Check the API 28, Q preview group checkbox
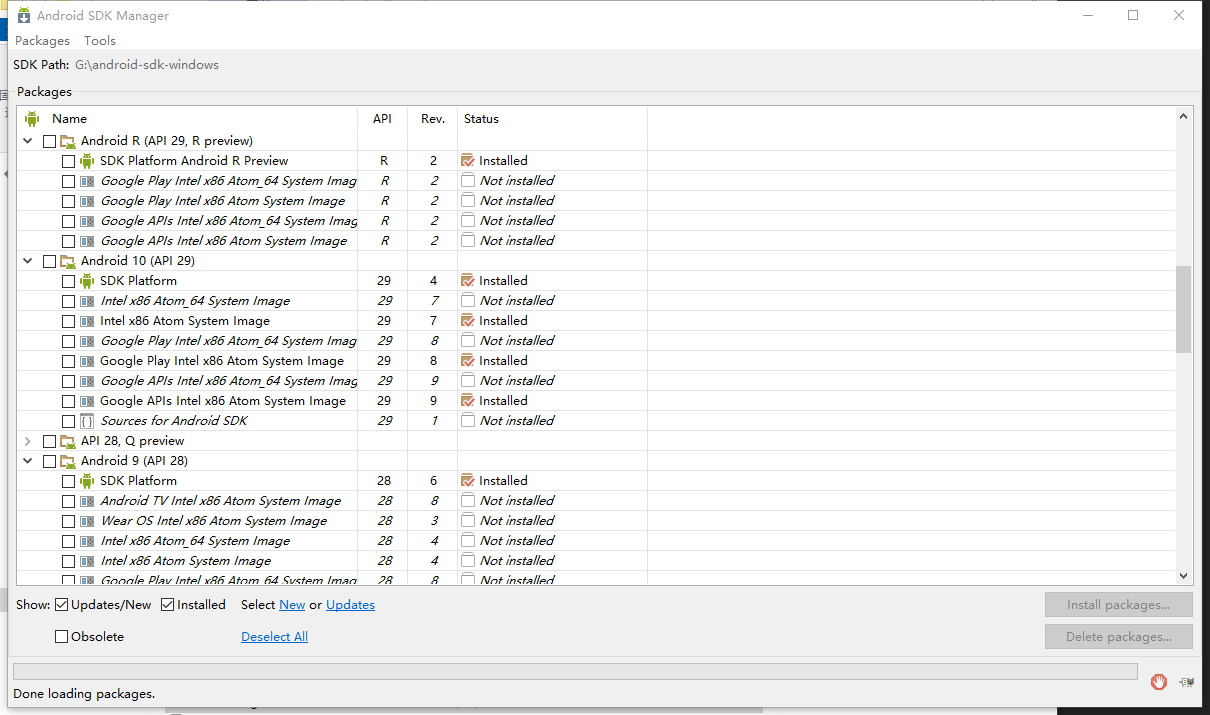1210x715 pixels. [x=49, y=441]
